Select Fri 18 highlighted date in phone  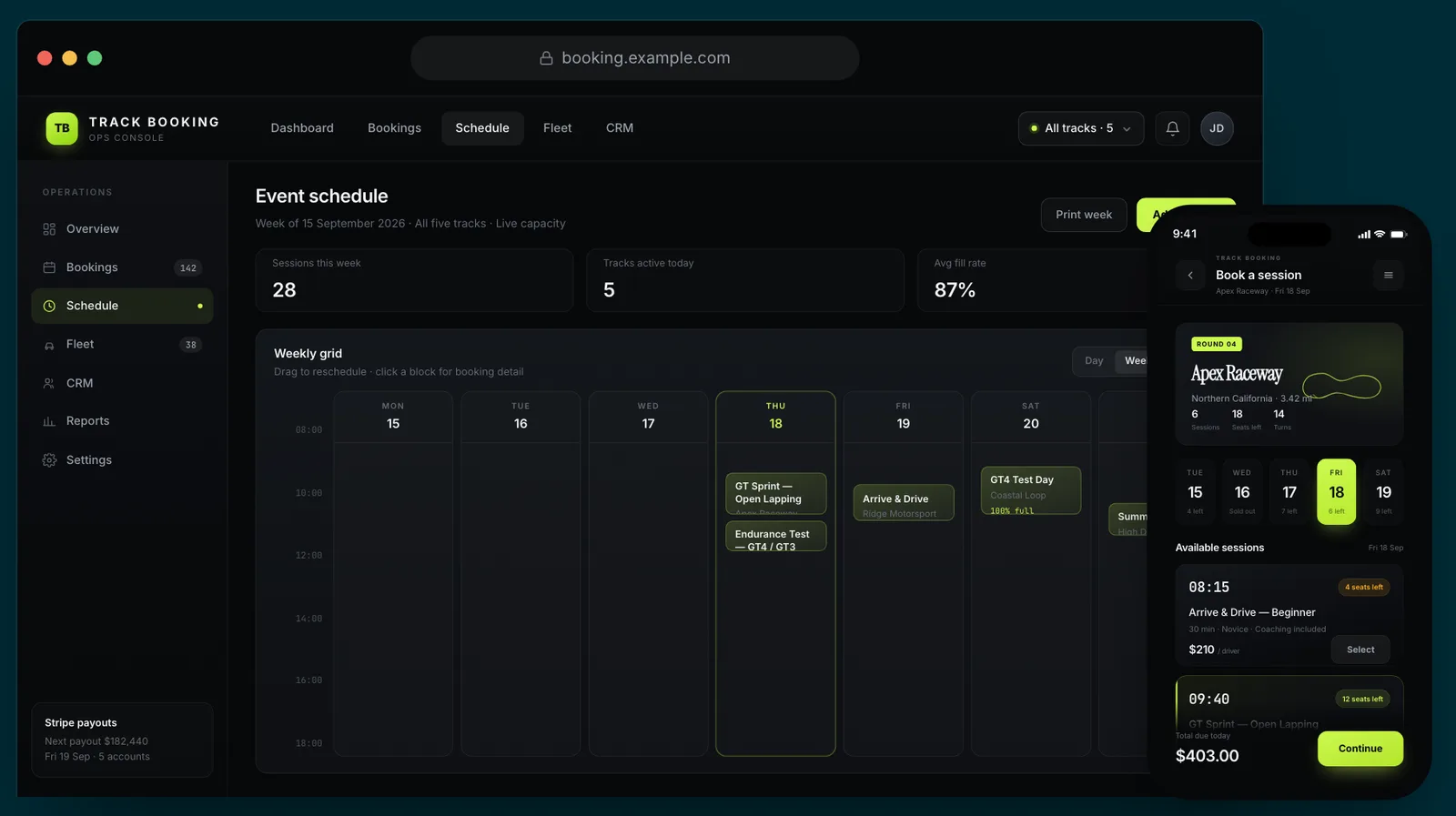(1337, 492)
